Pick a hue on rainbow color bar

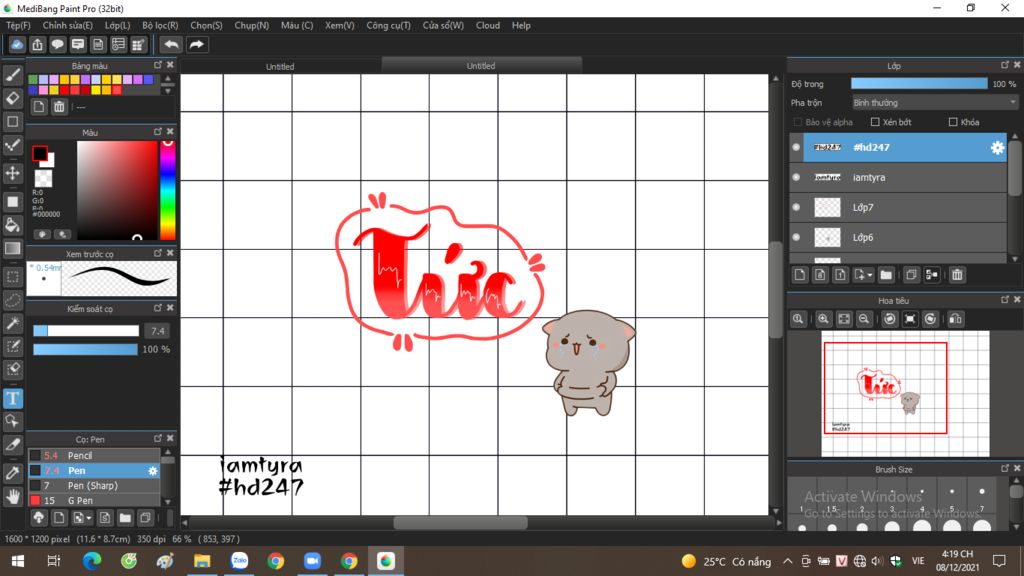pos(167,191)
